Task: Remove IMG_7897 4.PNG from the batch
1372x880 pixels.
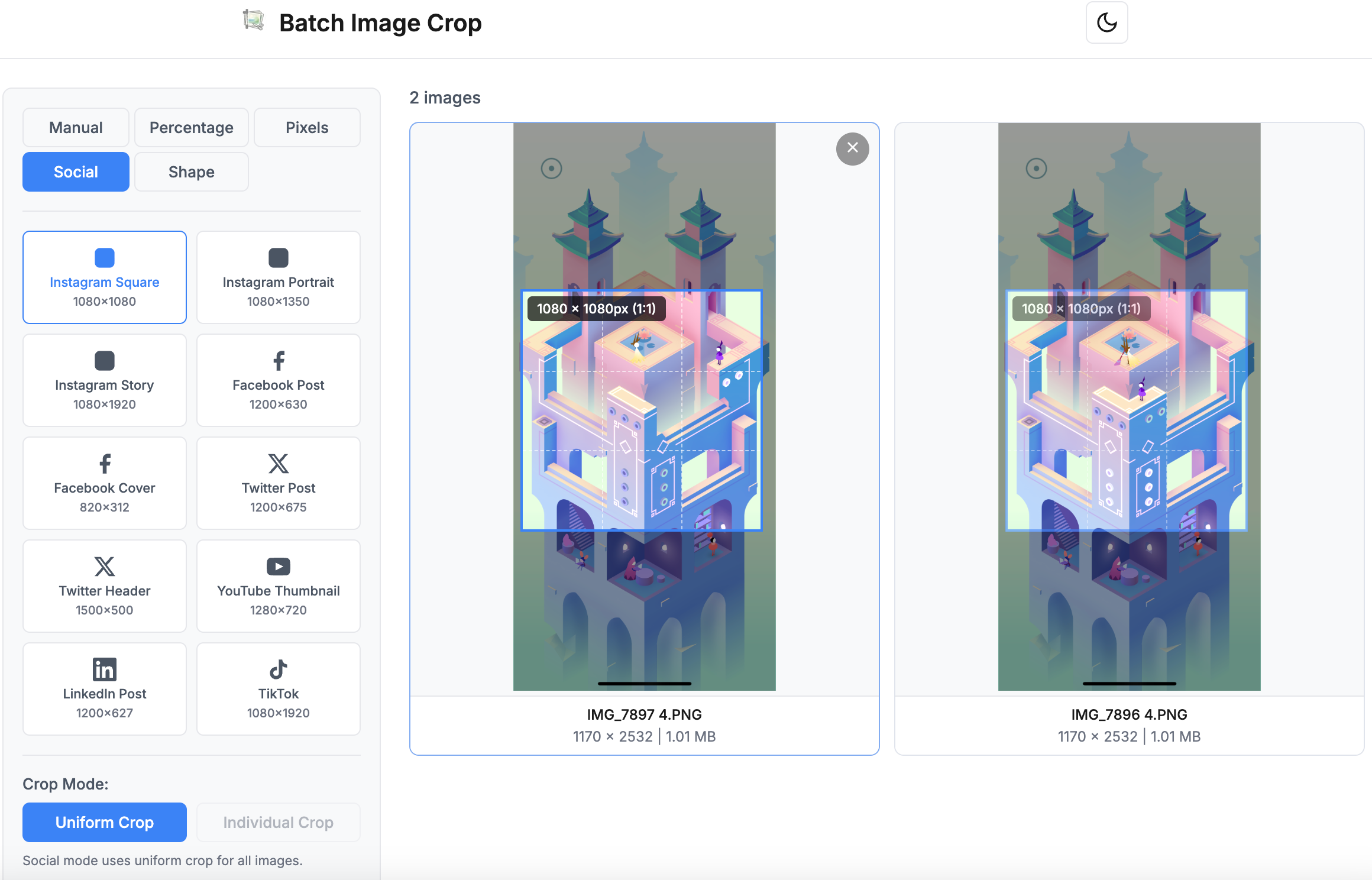Action: point(852,148)
